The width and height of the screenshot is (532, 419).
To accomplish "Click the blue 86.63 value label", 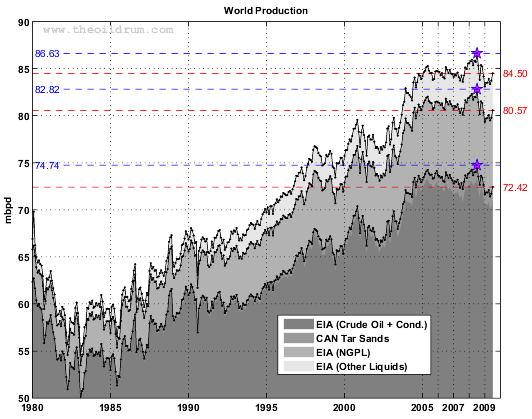I will tap(47, 54).
